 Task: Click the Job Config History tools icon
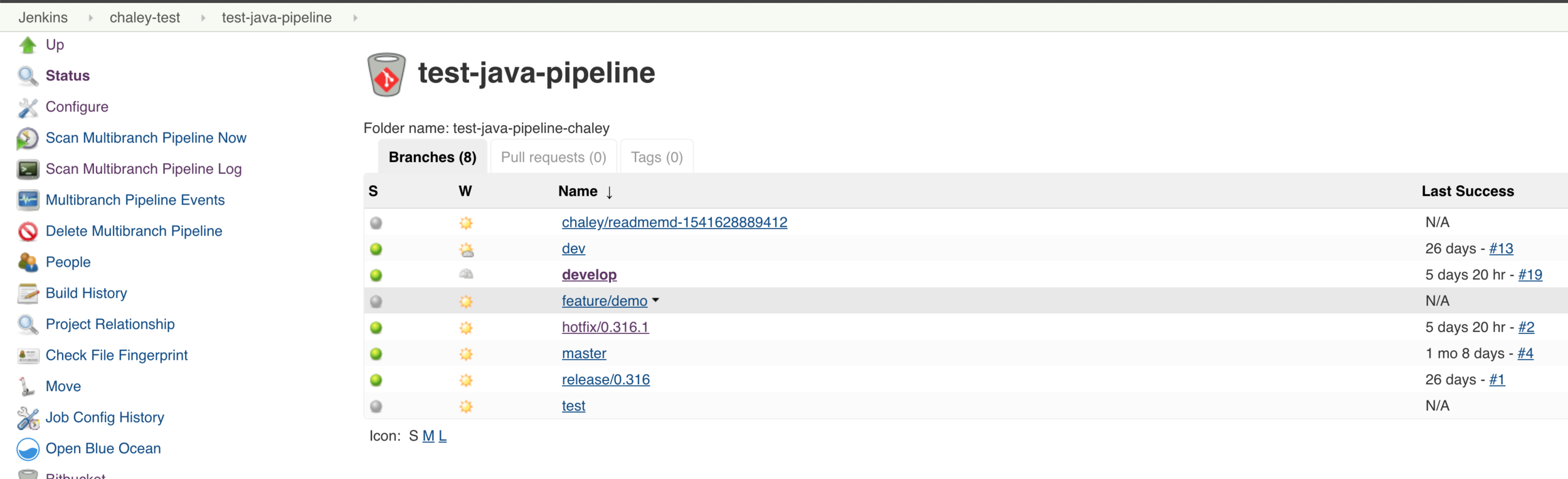(28, 418)
